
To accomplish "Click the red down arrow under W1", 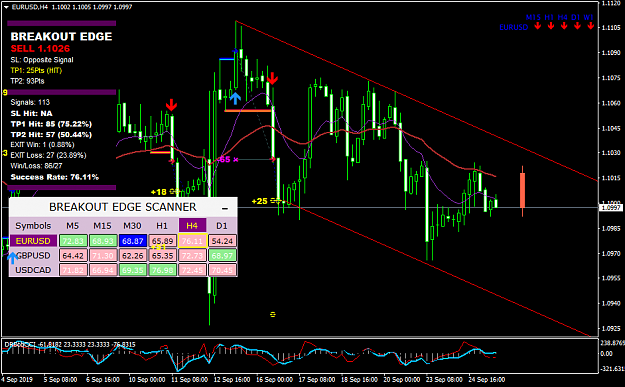I will (x=591, y=26).
